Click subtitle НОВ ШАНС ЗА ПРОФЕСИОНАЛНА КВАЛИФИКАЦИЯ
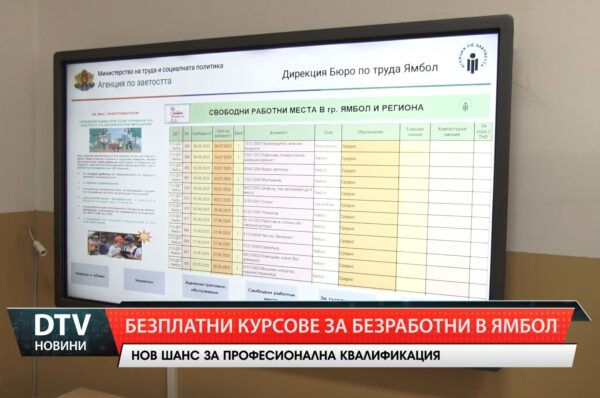 285,355
